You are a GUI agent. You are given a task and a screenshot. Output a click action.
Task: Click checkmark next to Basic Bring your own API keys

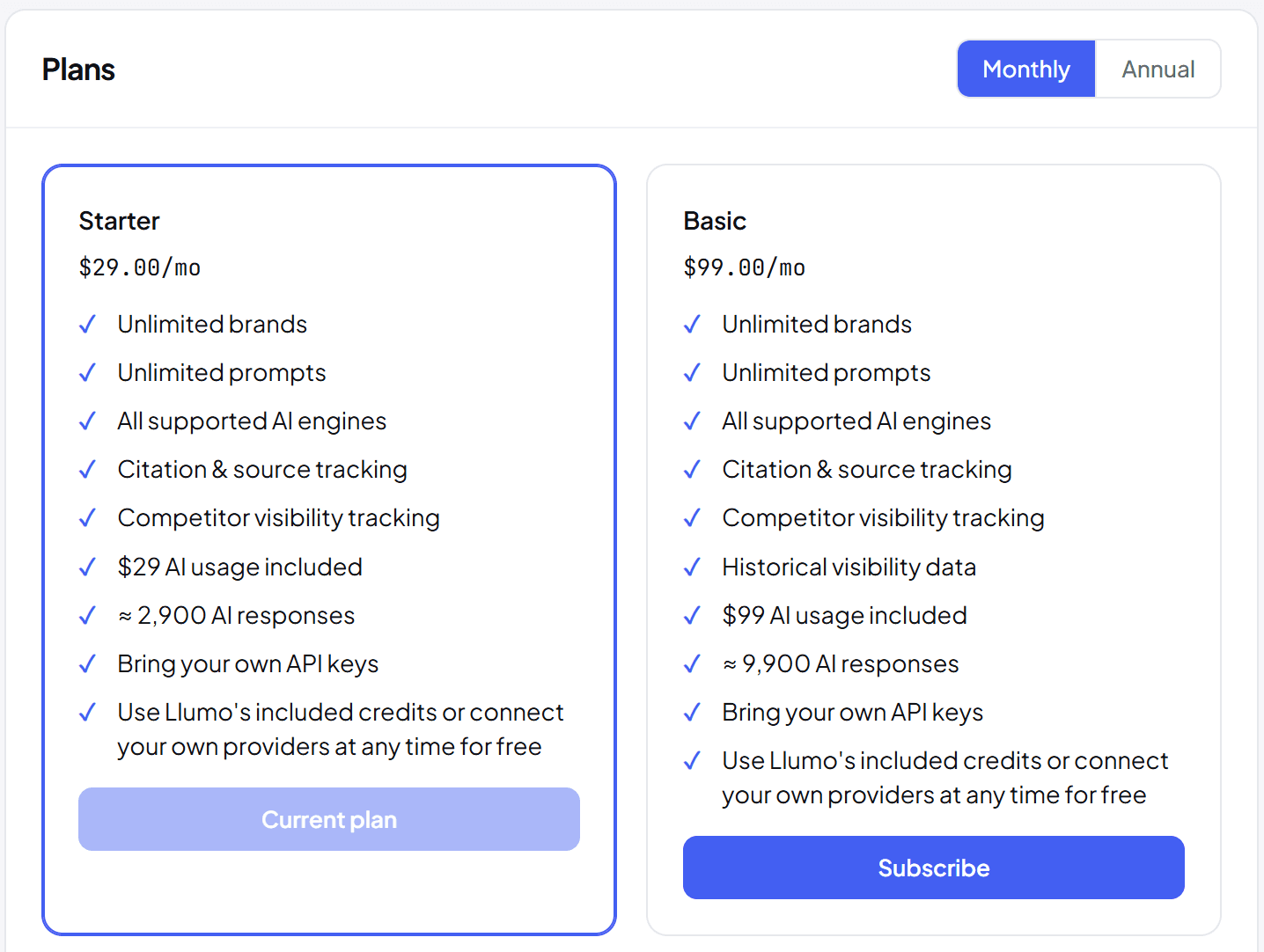click(692, 713)
